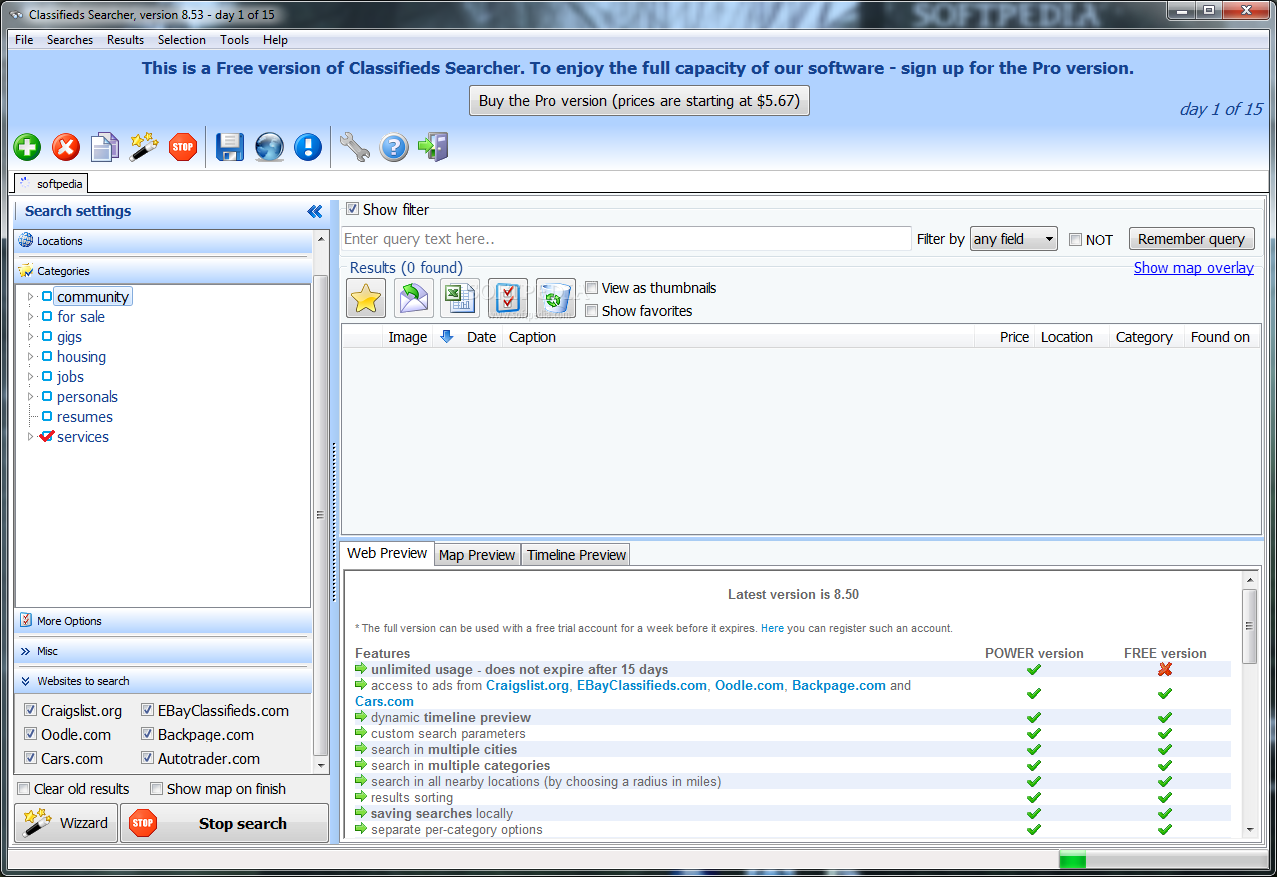
Task: Expand the community tree node arrow
Action: 31,297
